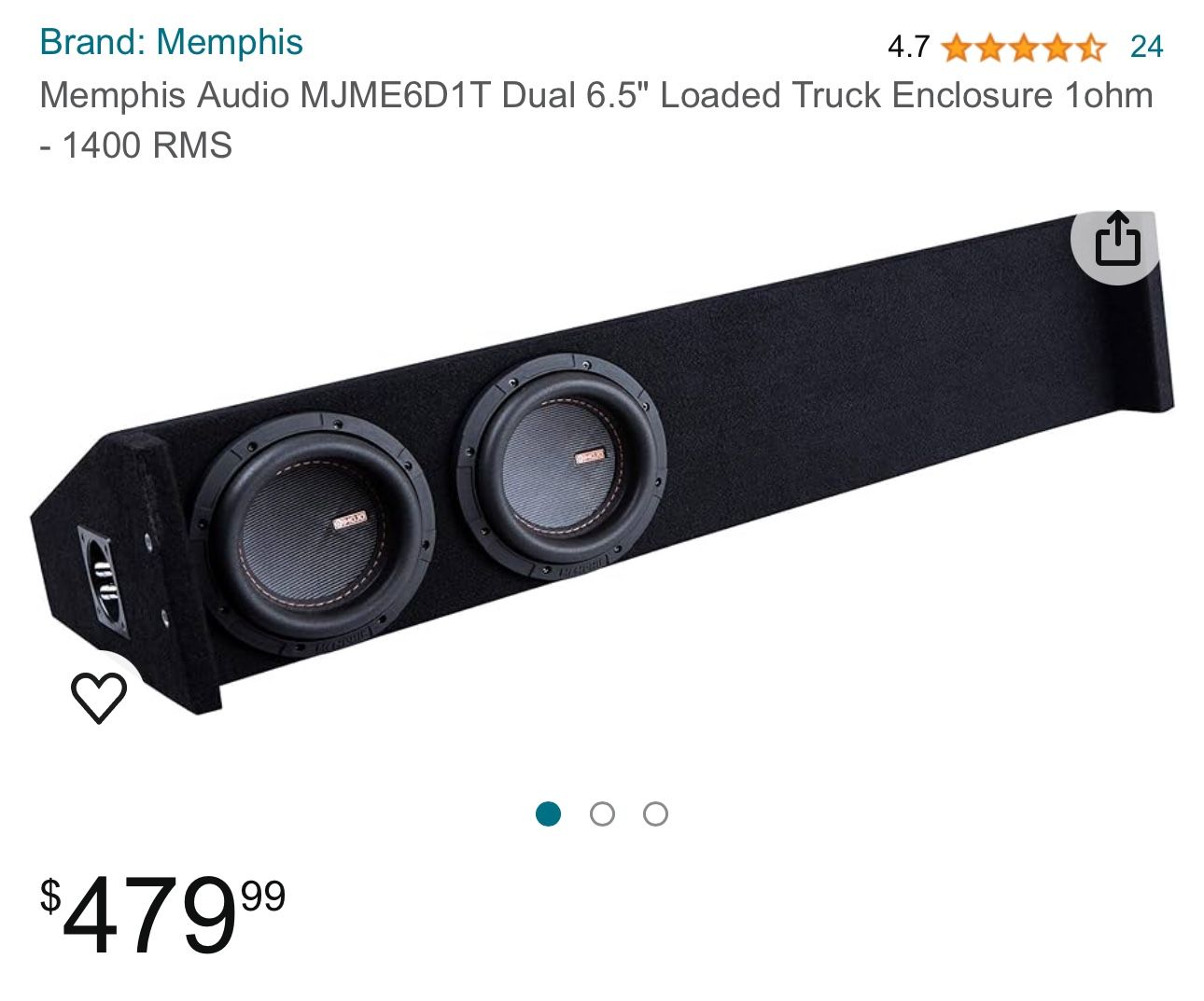Open the subwoofer enclosure product photo
The width and height of the screenshot is (1204, 1001).
pyautogui.click(x=602, y=464)
